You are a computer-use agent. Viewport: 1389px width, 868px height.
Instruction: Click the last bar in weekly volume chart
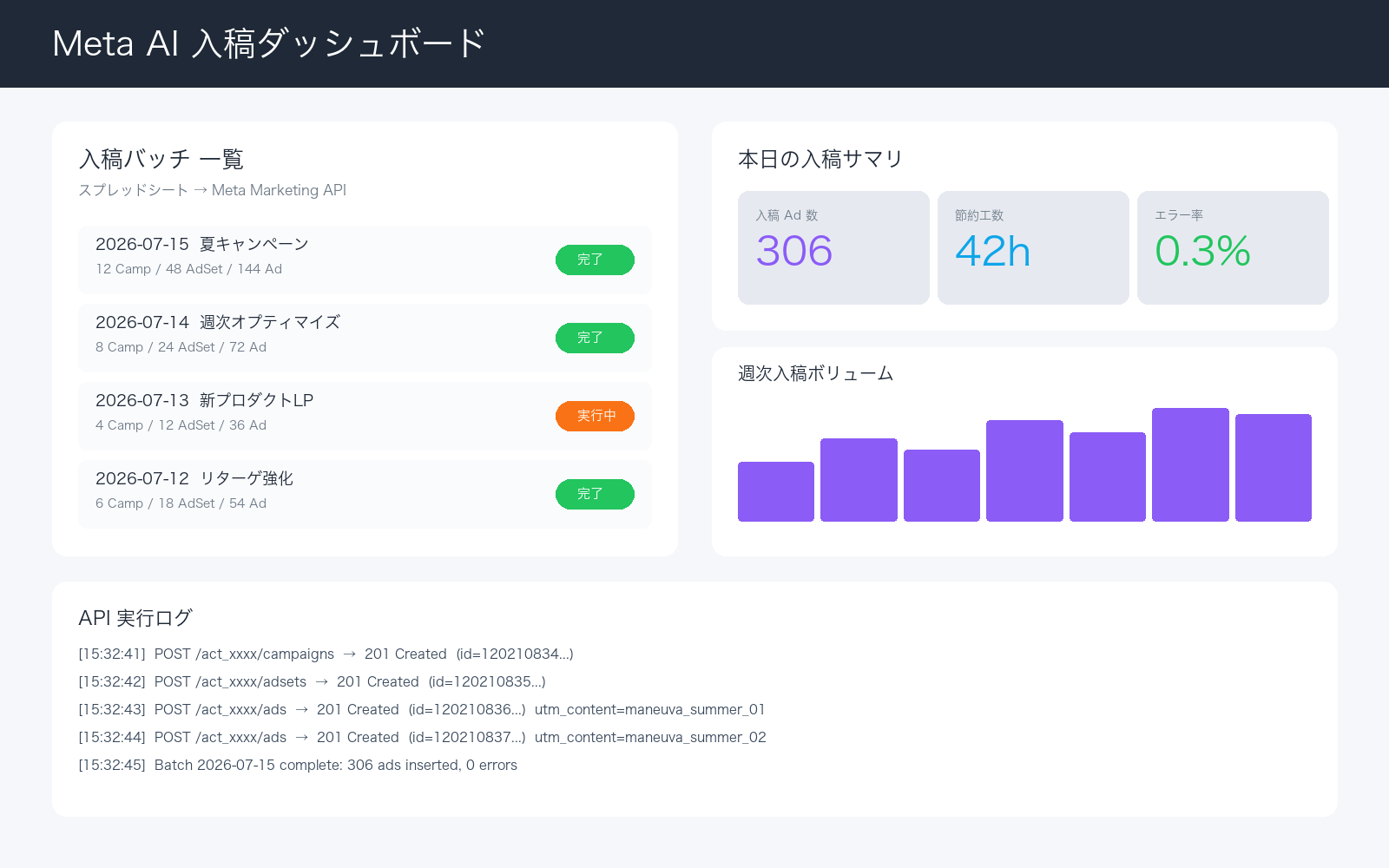[1274, 468]
